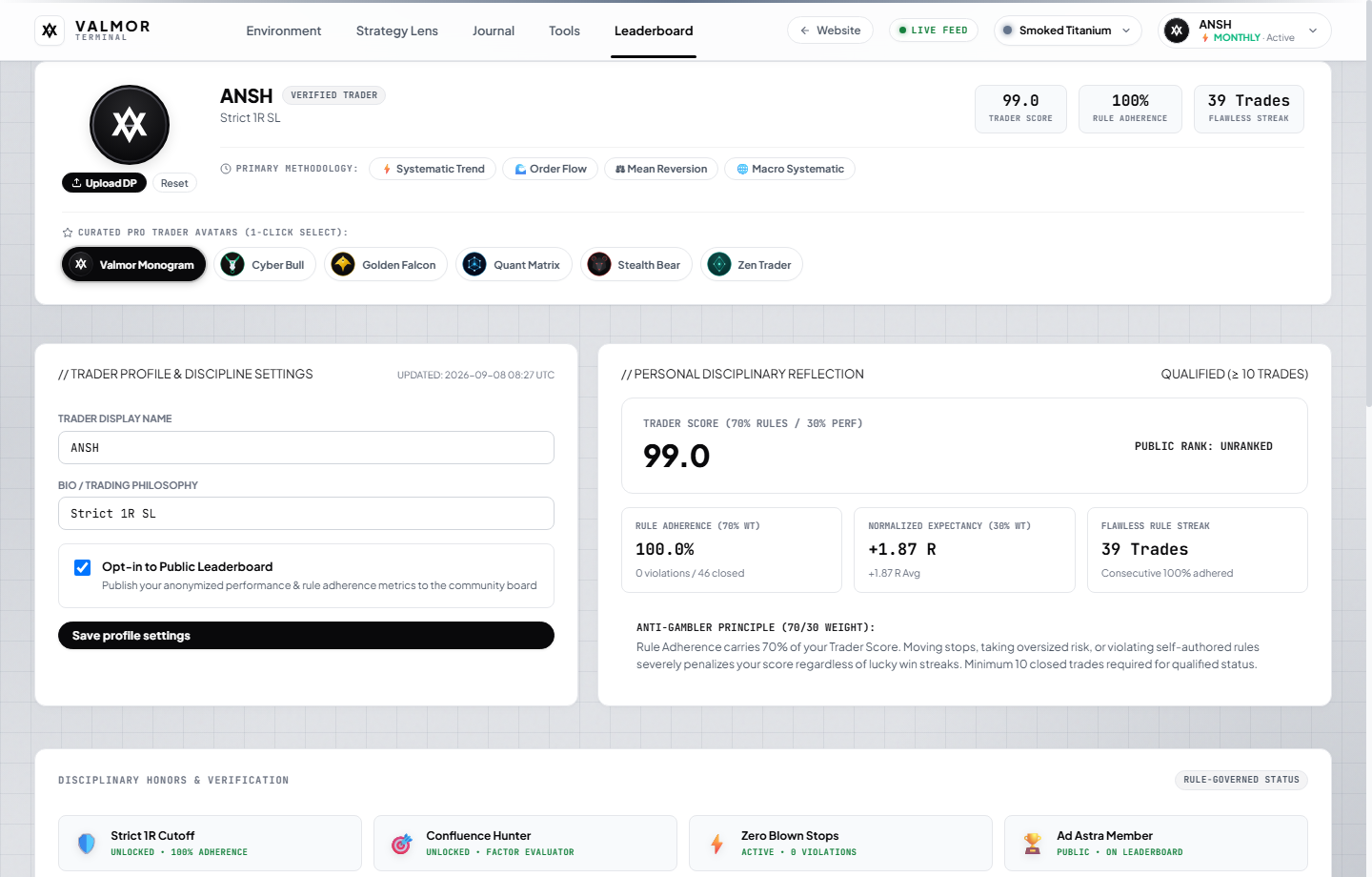Open the Strategy Lens tab
This screenshot has width=1372, height=877.
pyautogui.click(x=397, y=31)
